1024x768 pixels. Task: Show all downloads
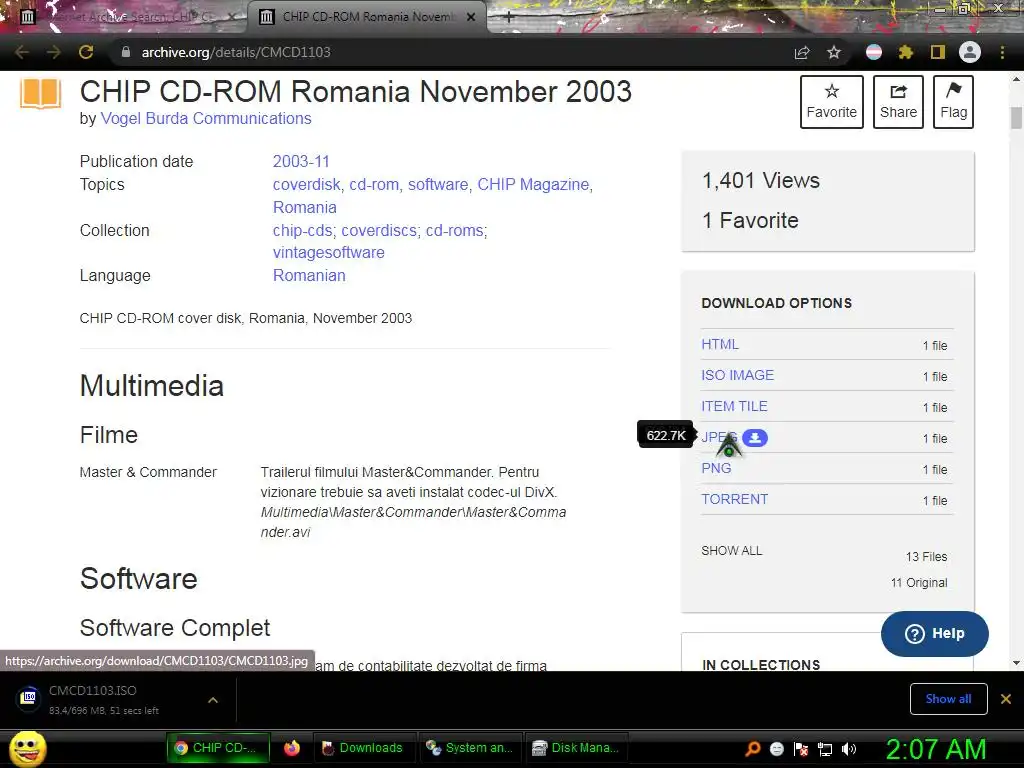(x=948, y=699)
